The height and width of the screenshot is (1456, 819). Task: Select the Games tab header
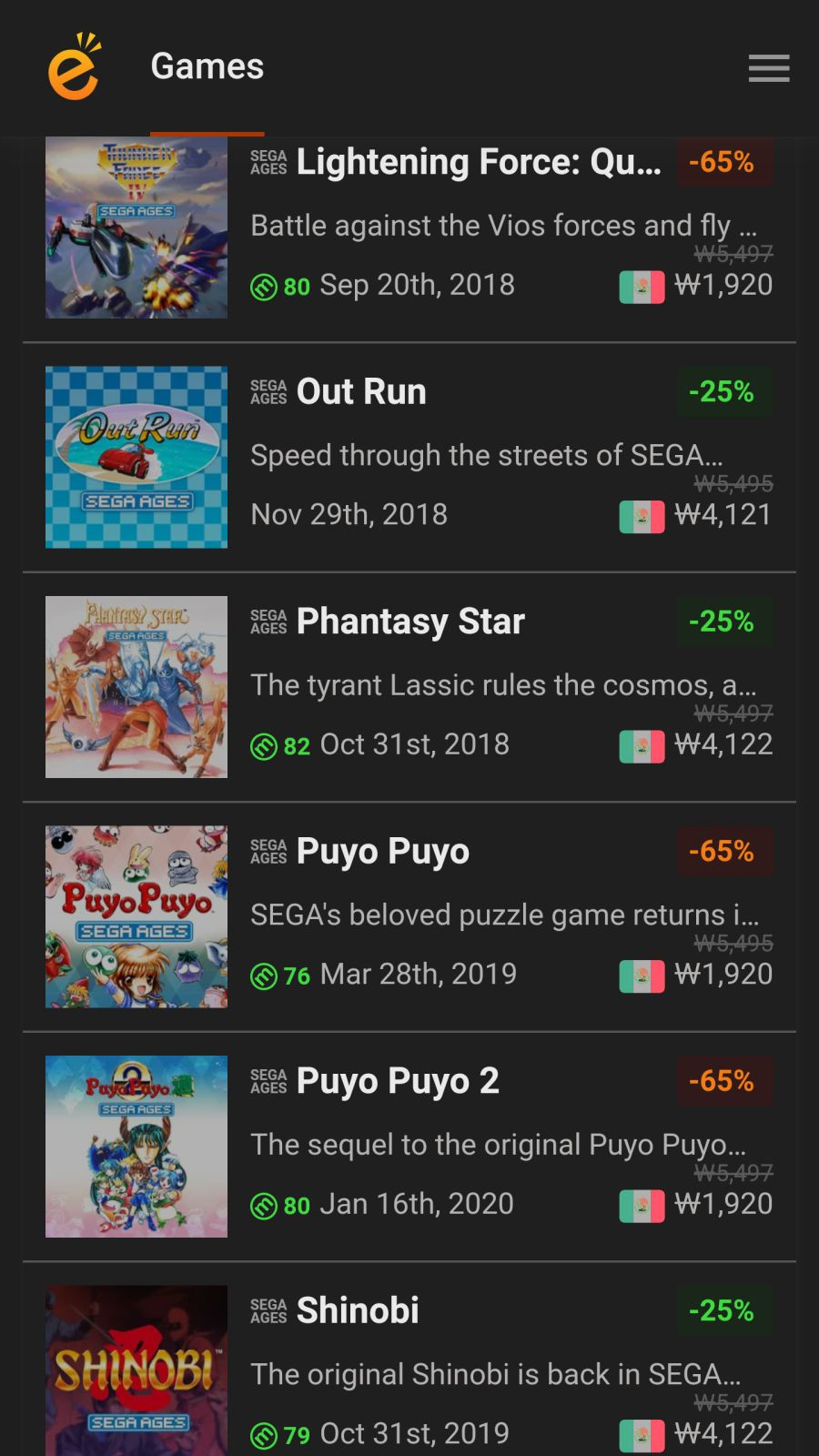click(x=207, y=66)
